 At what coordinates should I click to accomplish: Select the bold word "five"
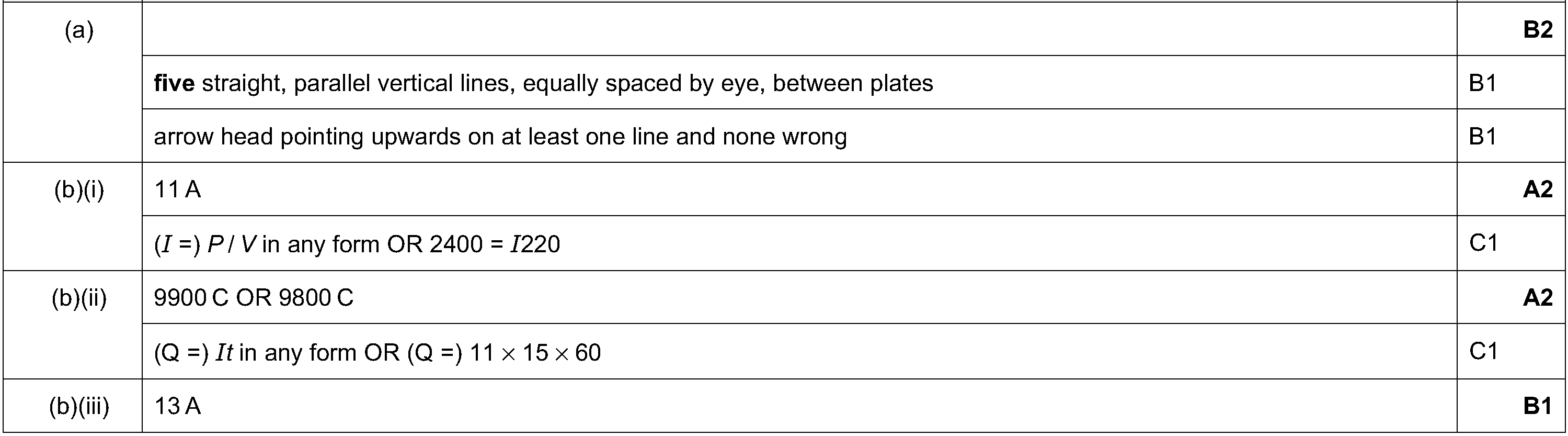174,83
